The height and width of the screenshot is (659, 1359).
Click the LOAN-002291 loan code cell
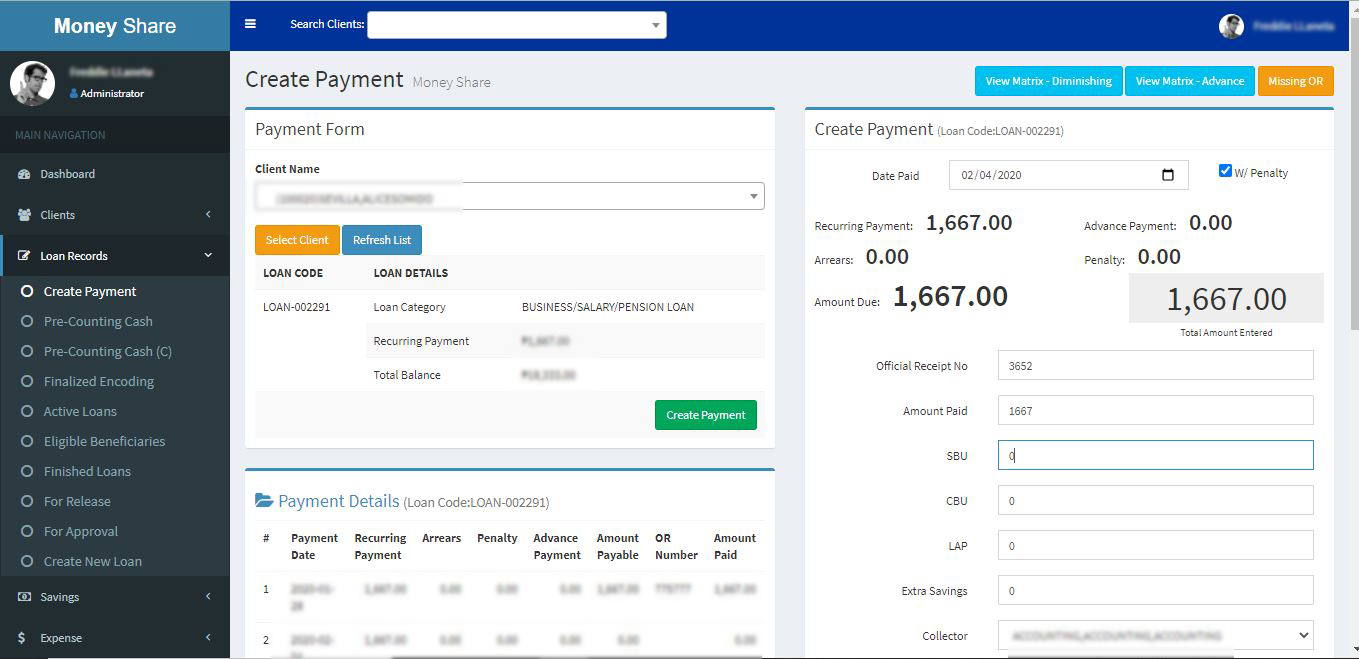coord(296,307)
